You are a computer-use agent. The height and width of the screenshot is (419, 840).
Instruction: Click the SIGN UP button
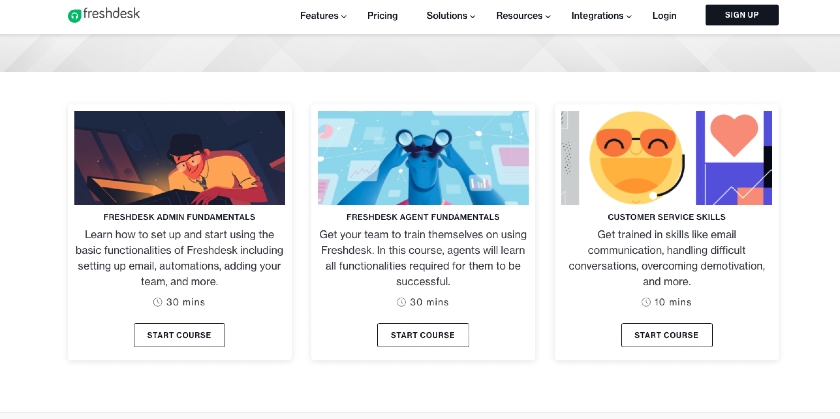point(742,15)
